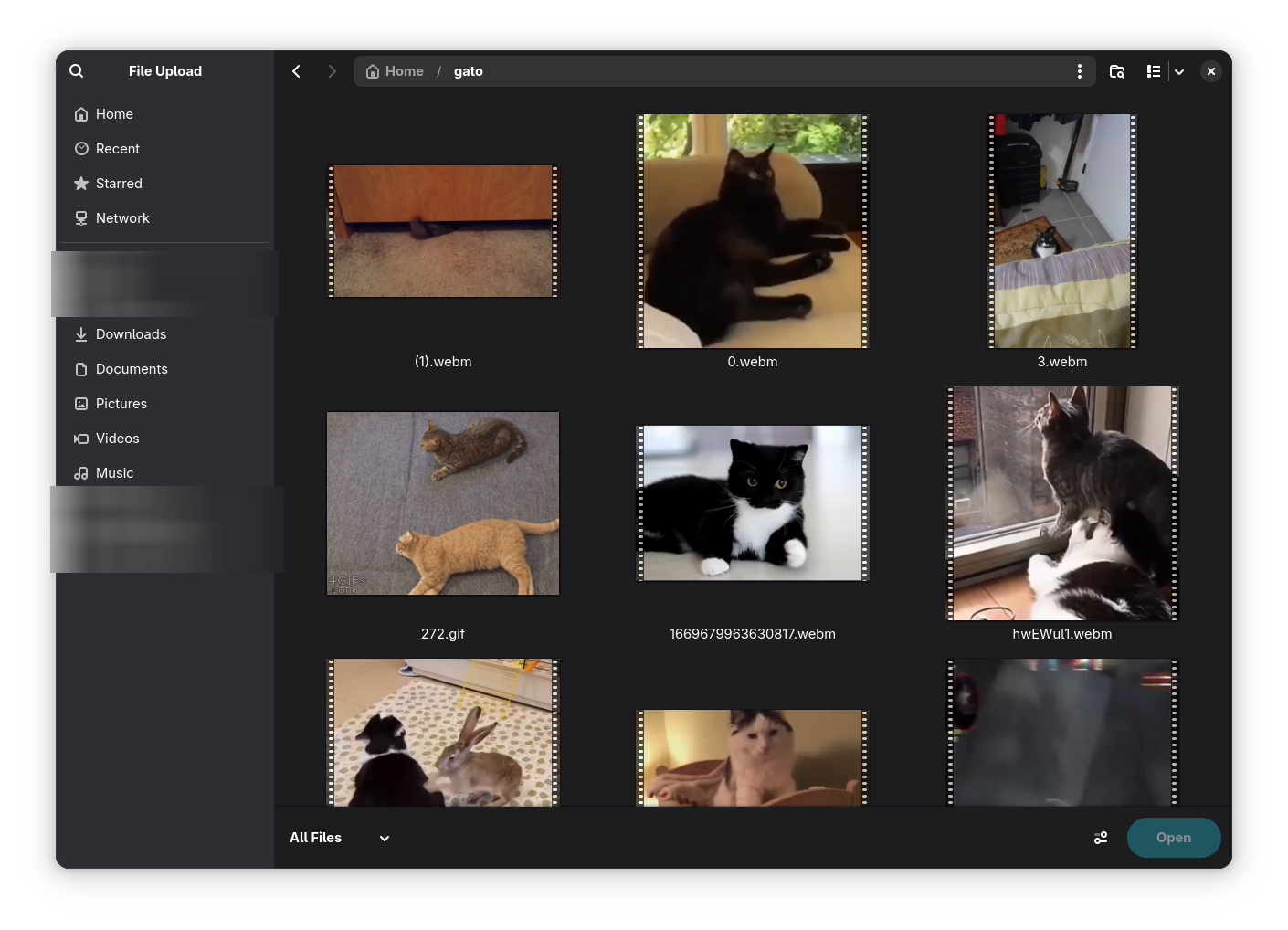Screen dimensions: 1288x930
Task: Select the 3.webm thumbnail
Action: pyautogui.click(x=1062, y=231)
